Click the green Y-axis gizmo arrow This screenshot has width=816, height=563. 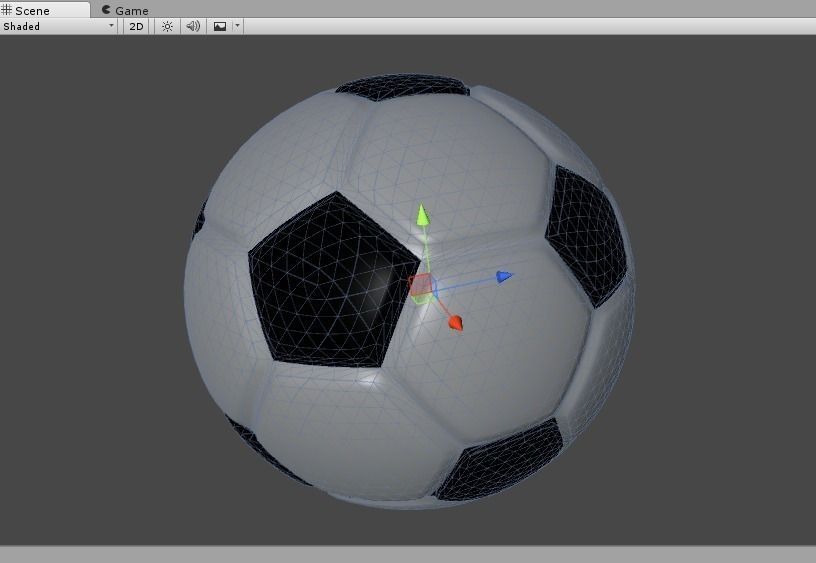pos(423,215)
